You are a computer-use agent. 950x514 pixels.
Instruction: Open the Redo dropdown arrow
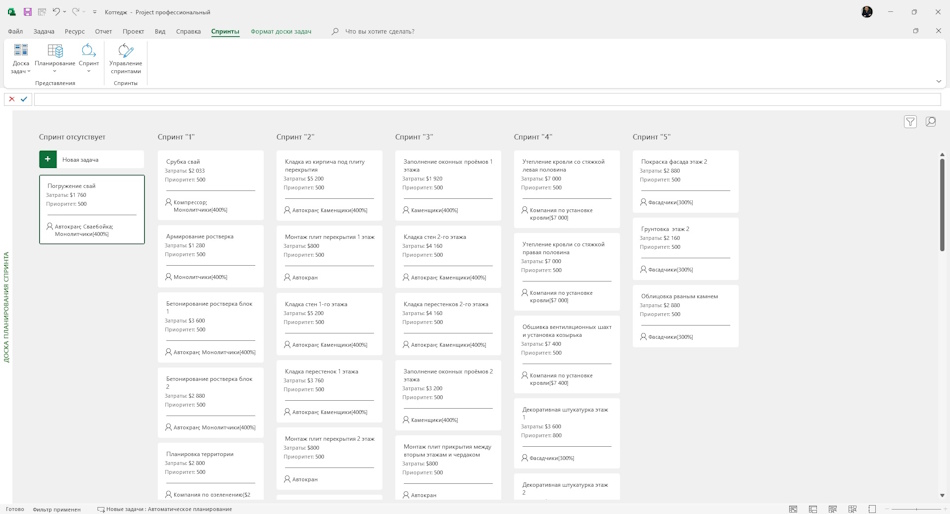click(84, 12)
